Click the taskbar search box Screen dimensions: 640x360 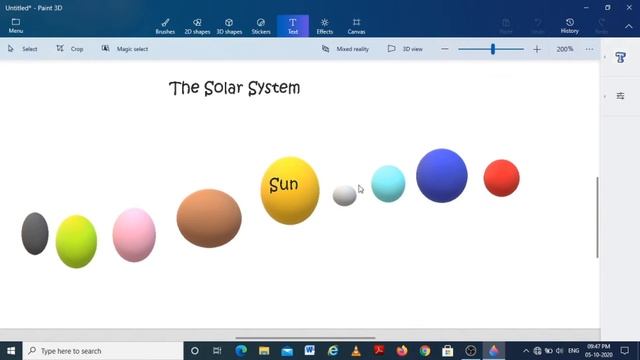[103, 351]
